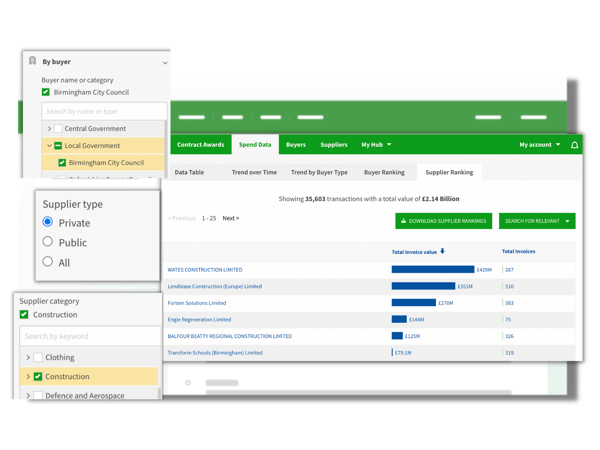Open the My Hub dropdown
Image resolution: width=600 pixels, height=450 pixels.
click(x=376, y=145)
